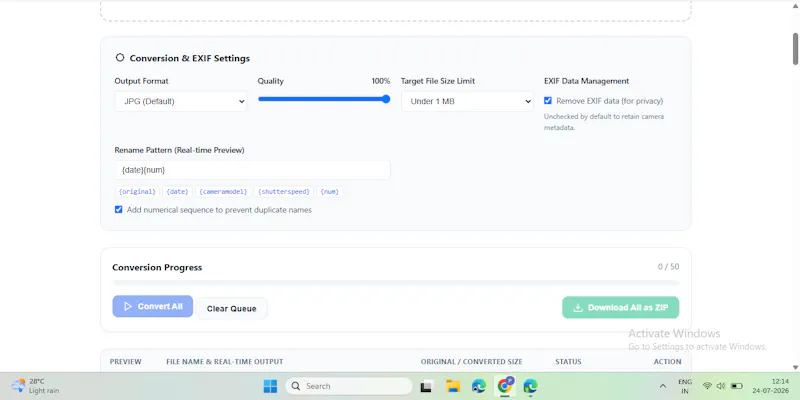Open the Output Format dropdown
This screenshot has height=400, width=800.
(181, 102)
